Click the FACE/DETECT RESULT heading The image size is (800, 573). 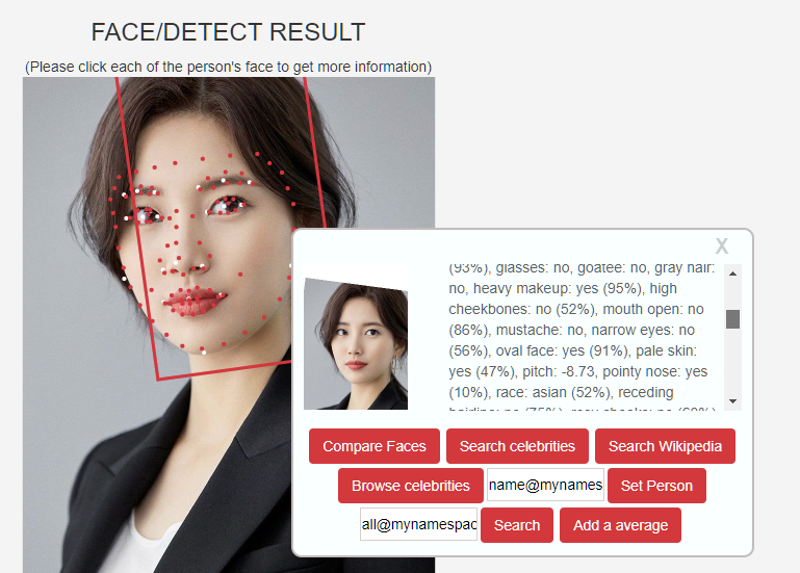tap(228, 32)
